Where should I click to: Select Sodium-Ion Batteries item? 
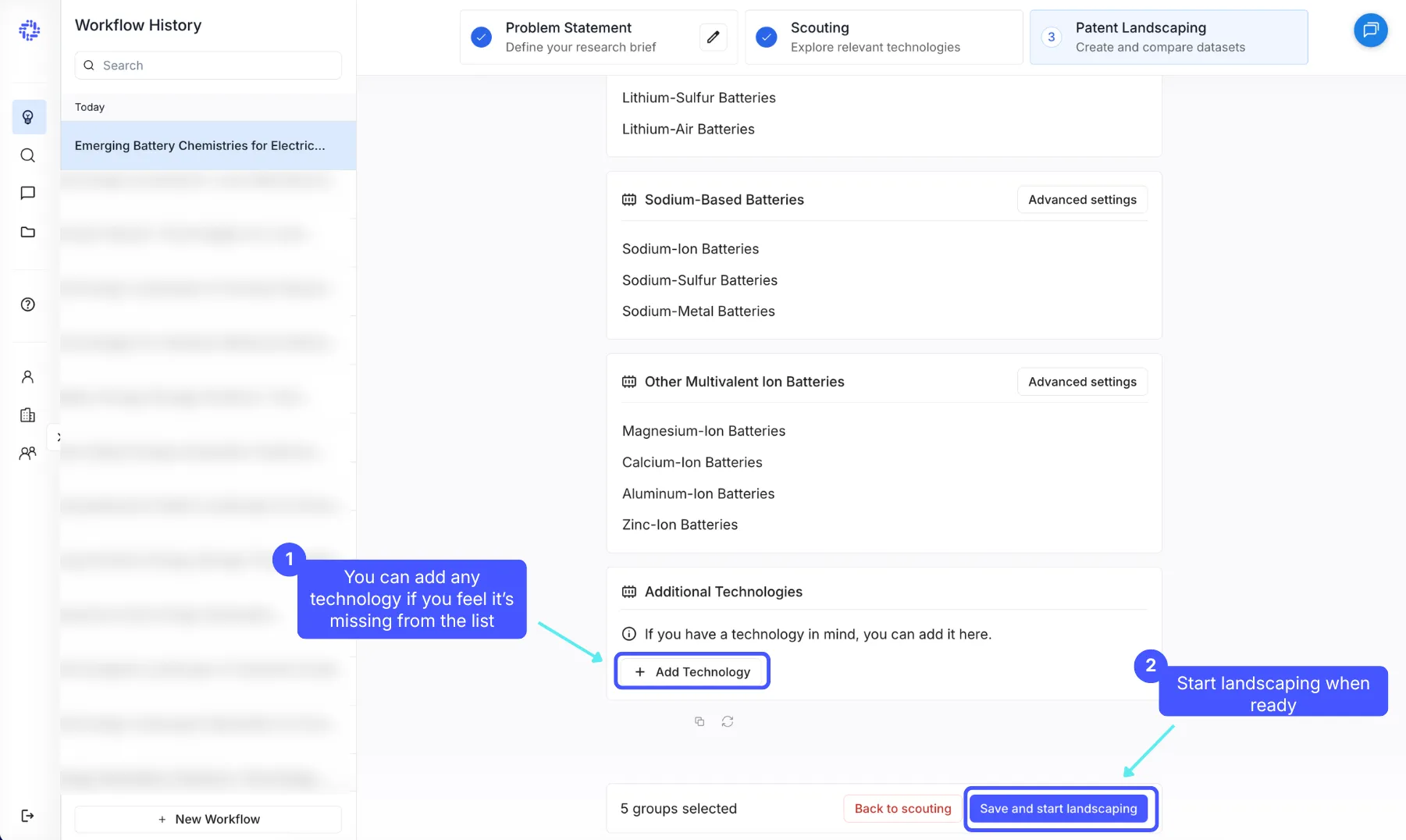pos(690,249)
